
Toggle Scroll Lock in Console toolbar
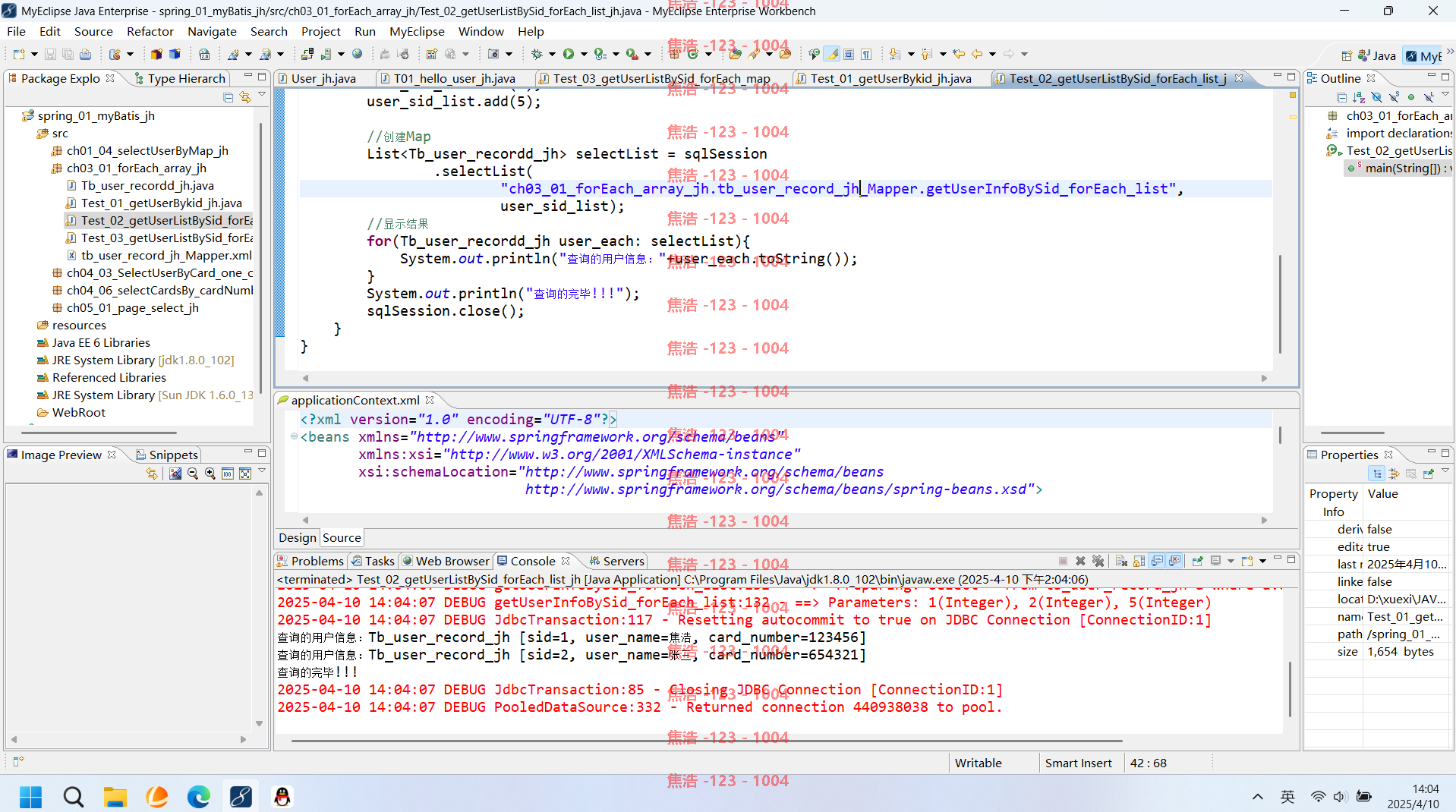[x=1139, y=561]
